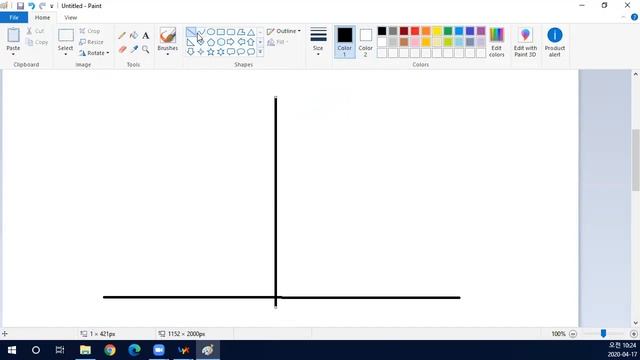Pick the Oval shape

pyautogui.click(x=211, y=32)
